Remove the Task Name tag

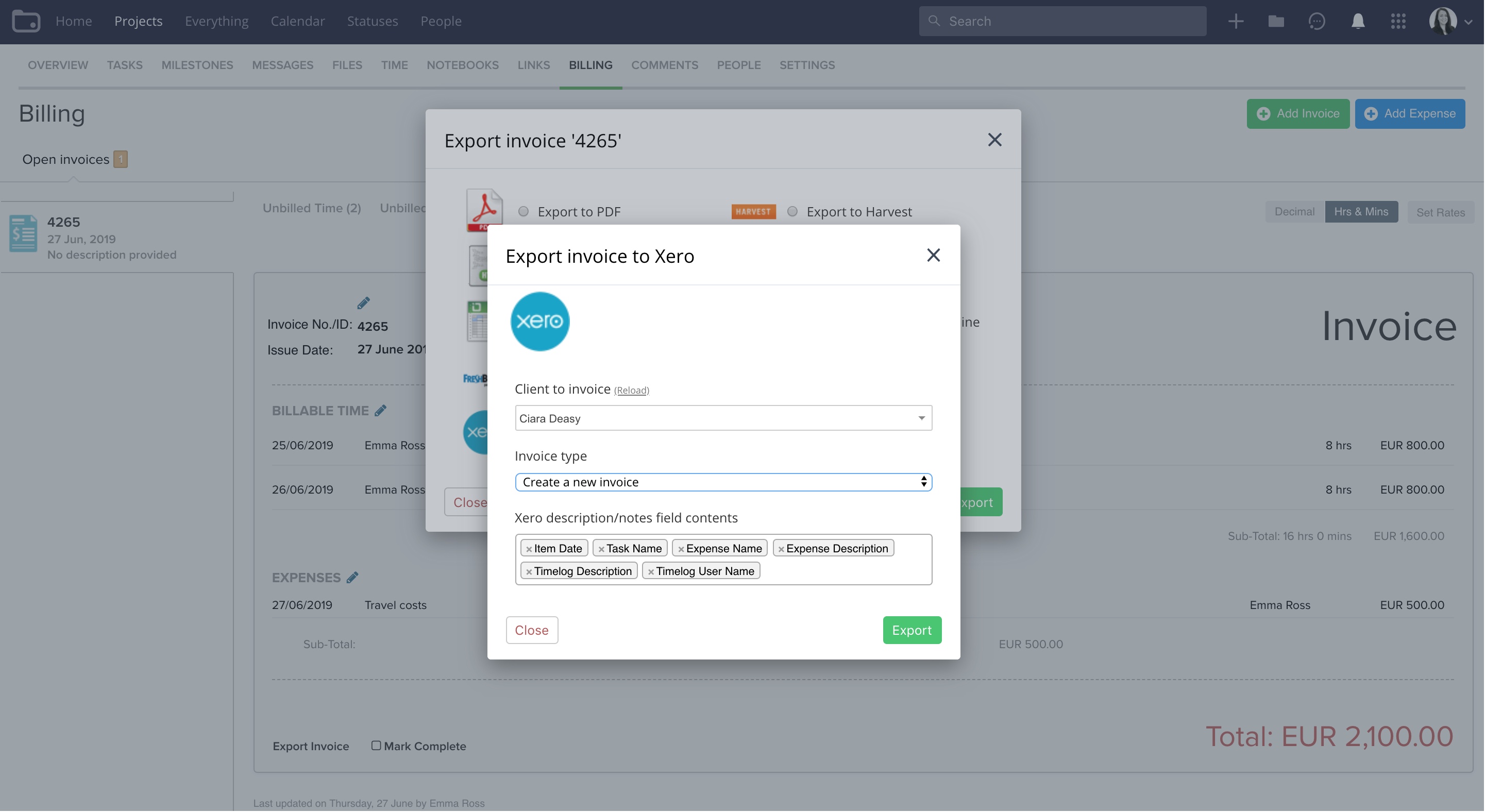pos(601,549)
